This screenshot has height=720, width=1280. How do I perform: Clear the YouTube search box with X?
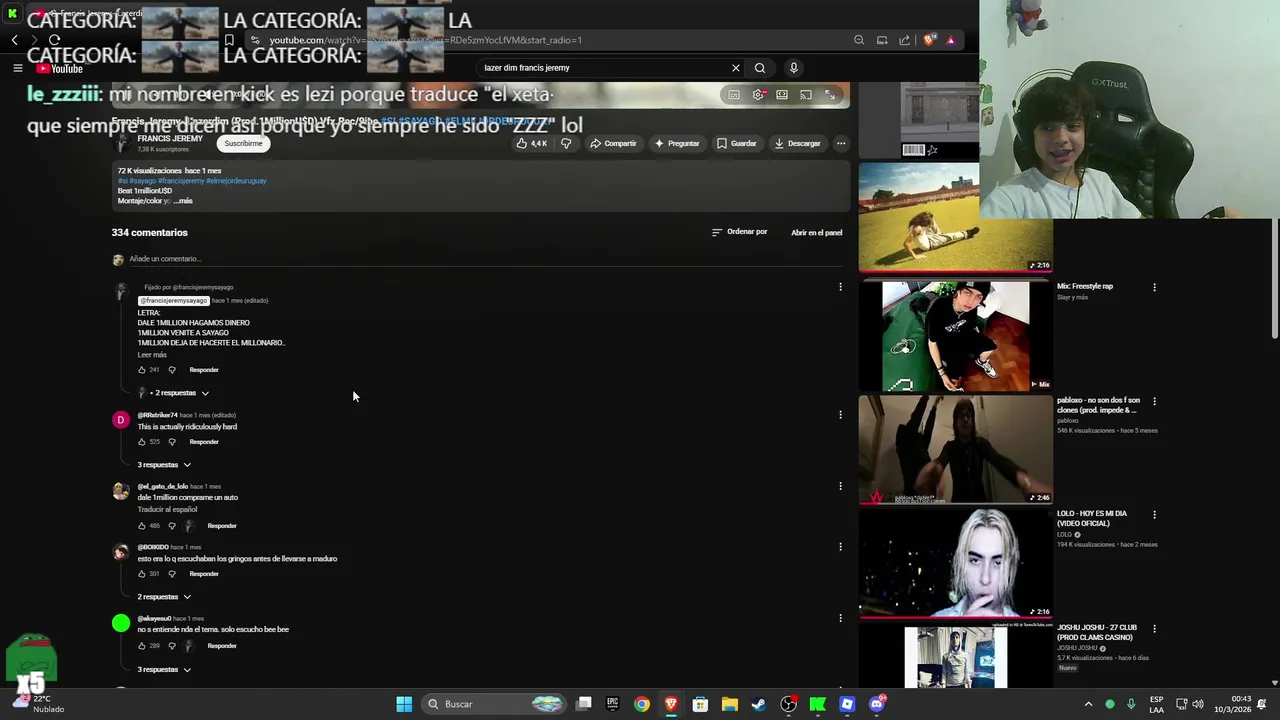(x=736, y=68)
